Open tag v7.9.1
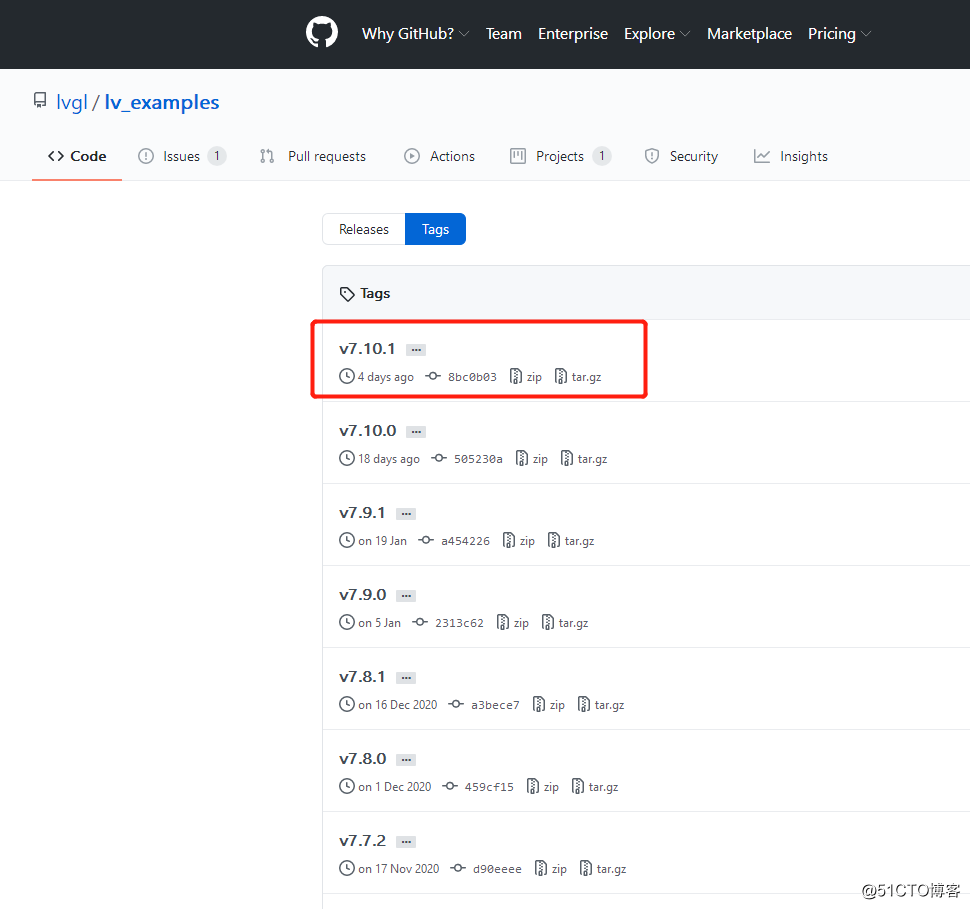This screenshot has width=970, height=909. click(362, 513)
